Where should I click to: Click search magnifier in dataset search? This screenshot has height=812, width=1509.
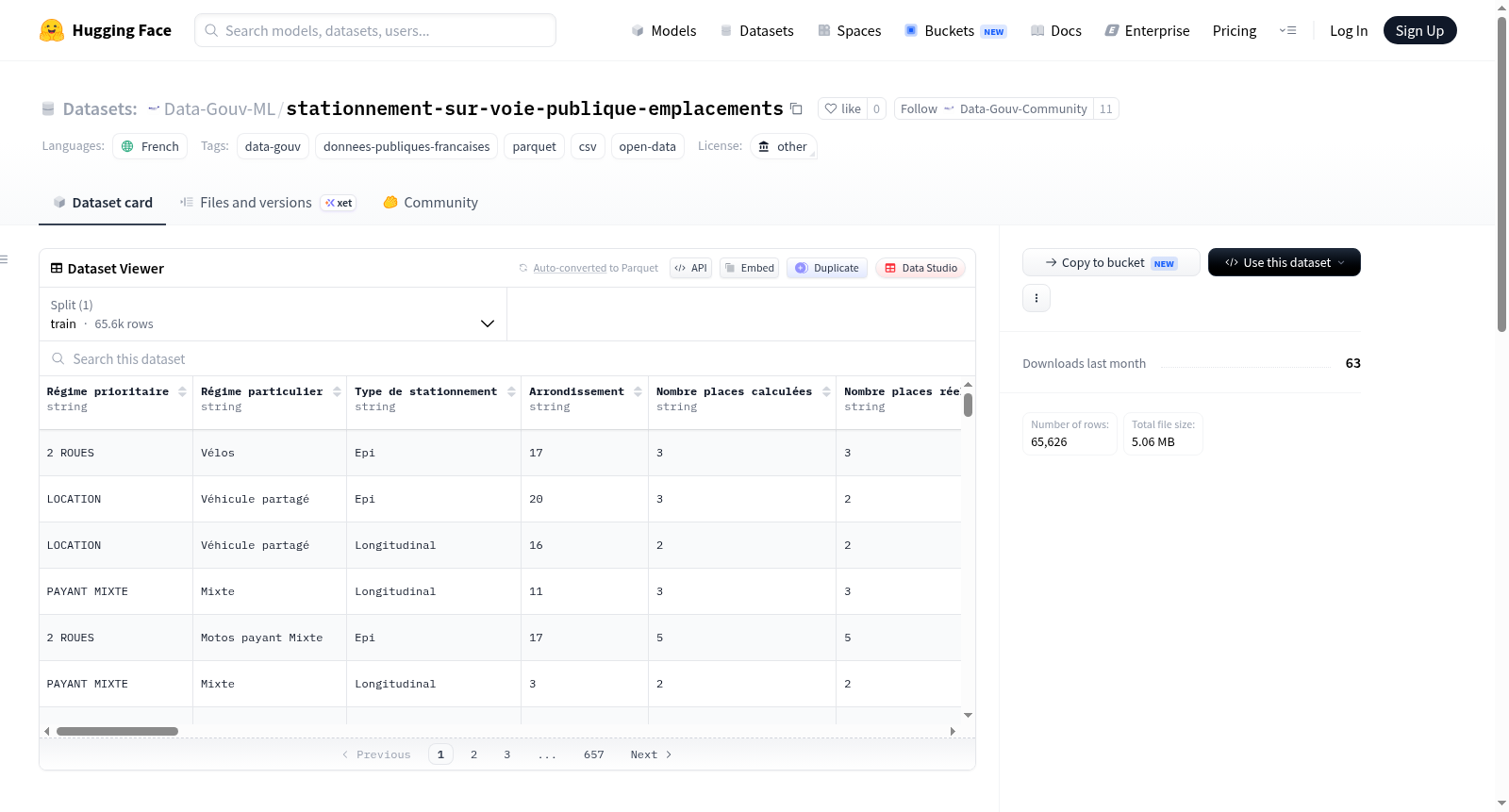[x=58, y=359]
